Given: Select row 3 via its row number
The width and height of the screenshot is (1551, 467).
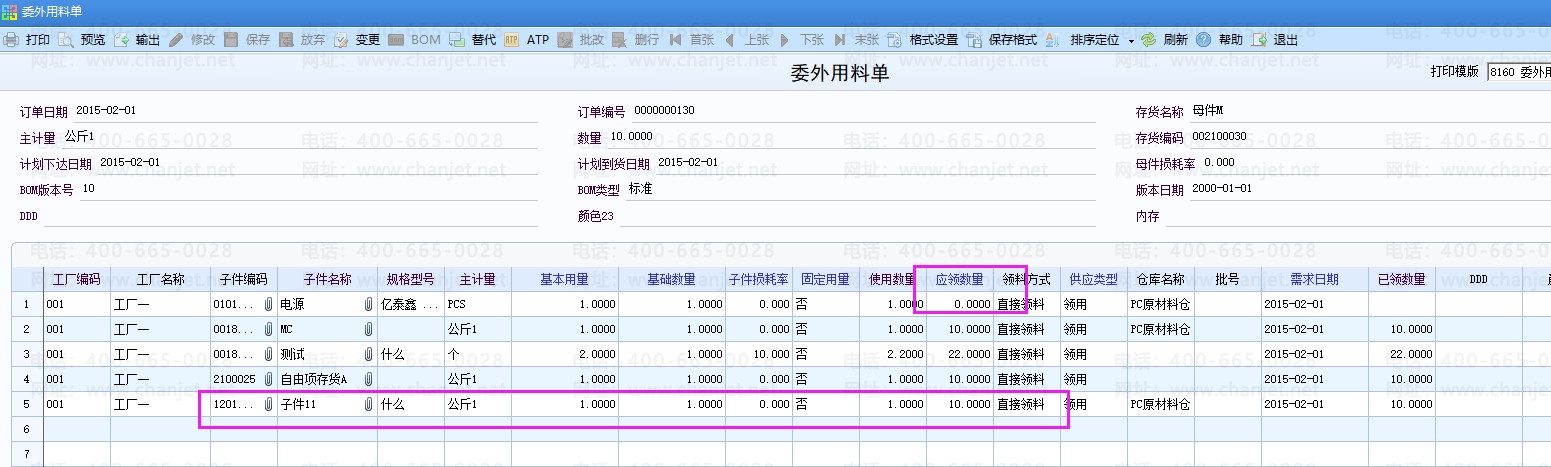Looking at the screenshot, I should click(x=26, y=354).
